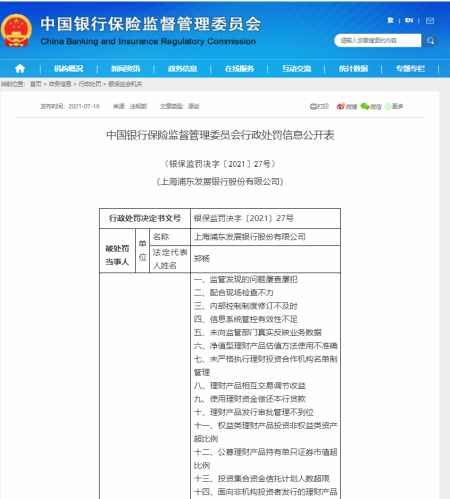Viewport: 450px width, 499px height.
Task: Click item 四、信息系统管控有效性不足
Action: coord(246,319)
